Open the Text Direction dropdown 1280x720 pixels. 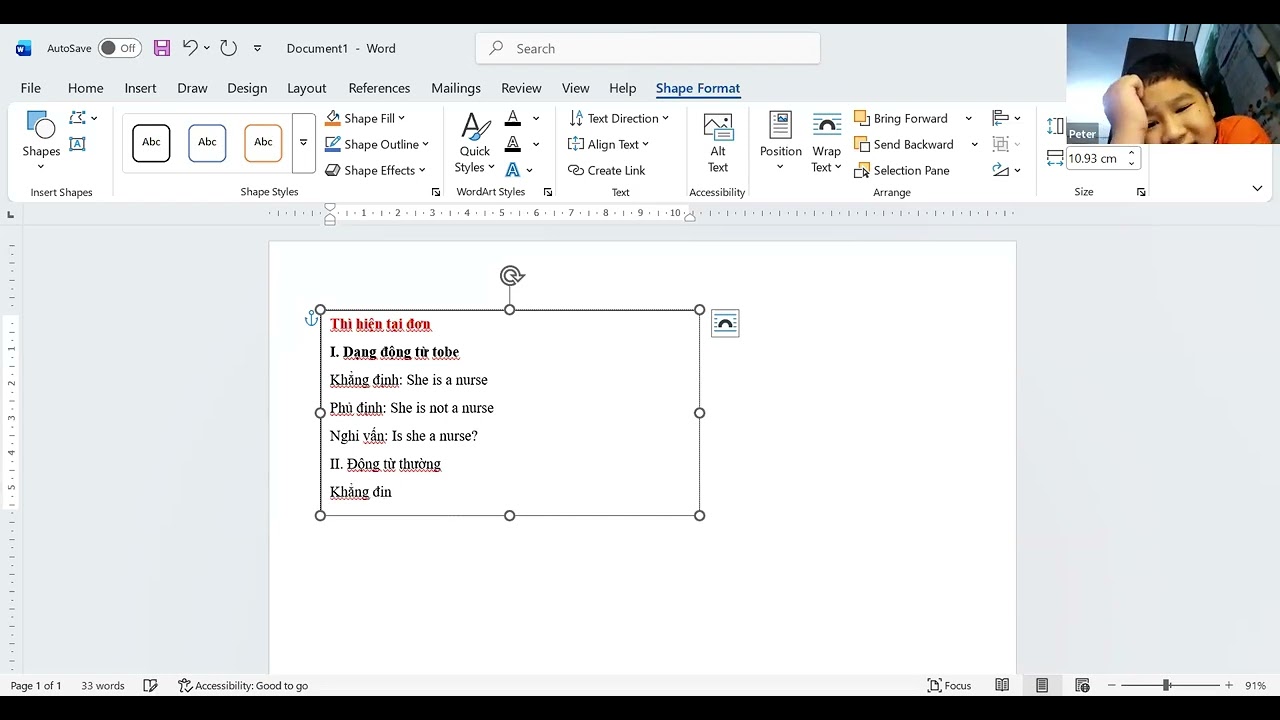pos(619,118)
